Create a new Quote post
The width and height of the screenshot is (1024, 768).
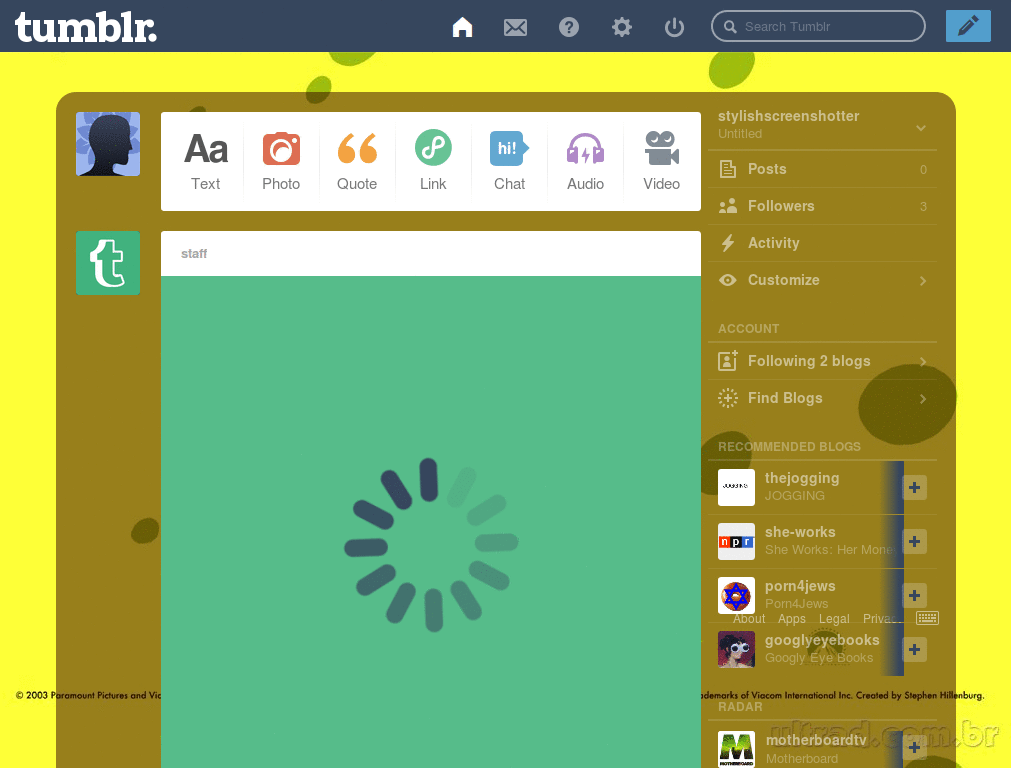coord(357,161)
